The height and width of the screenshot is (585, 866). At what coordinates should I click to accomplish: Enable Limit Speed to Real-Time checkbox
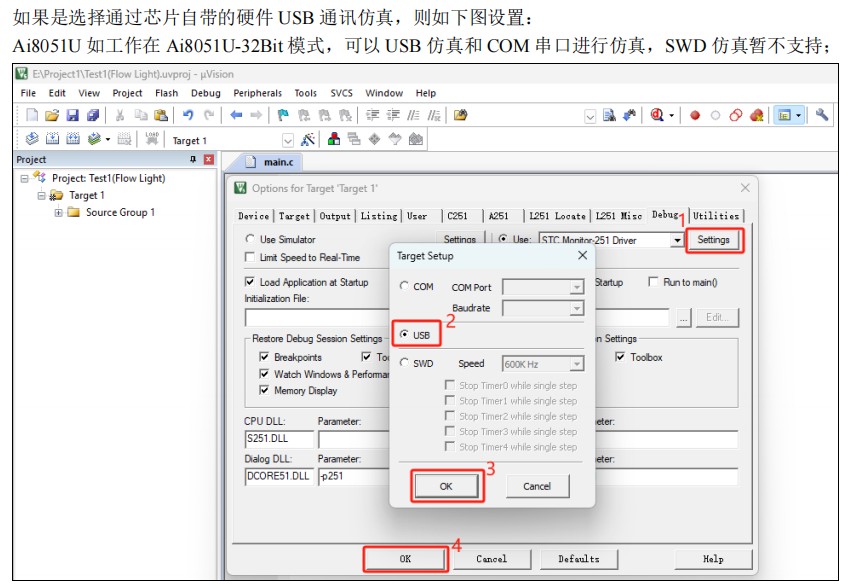(250, 257)
